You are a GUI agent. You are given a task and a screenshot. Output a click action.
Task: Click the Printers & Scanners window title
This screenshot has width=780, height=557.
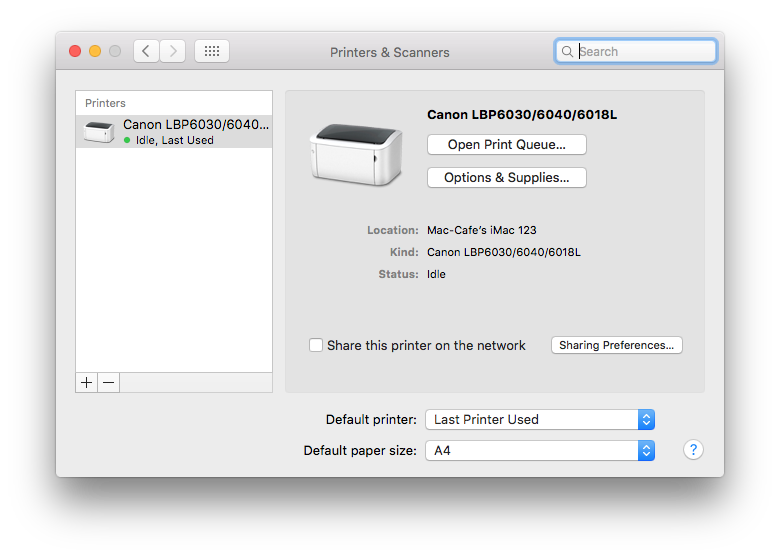tap(390, 52)
